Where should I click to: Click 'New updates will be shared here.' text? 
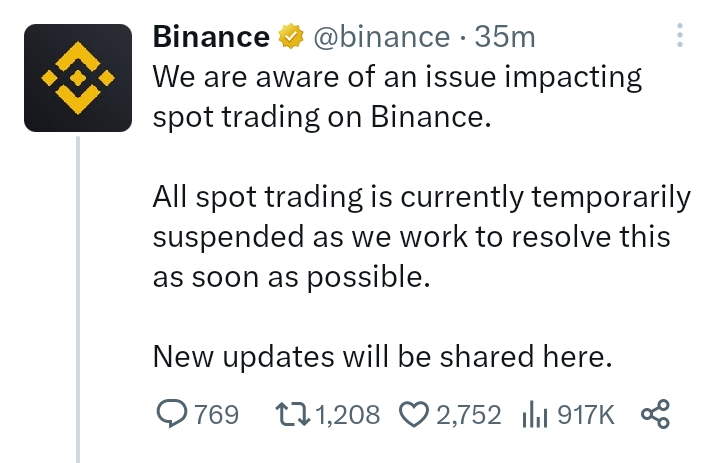coord(382,357)
